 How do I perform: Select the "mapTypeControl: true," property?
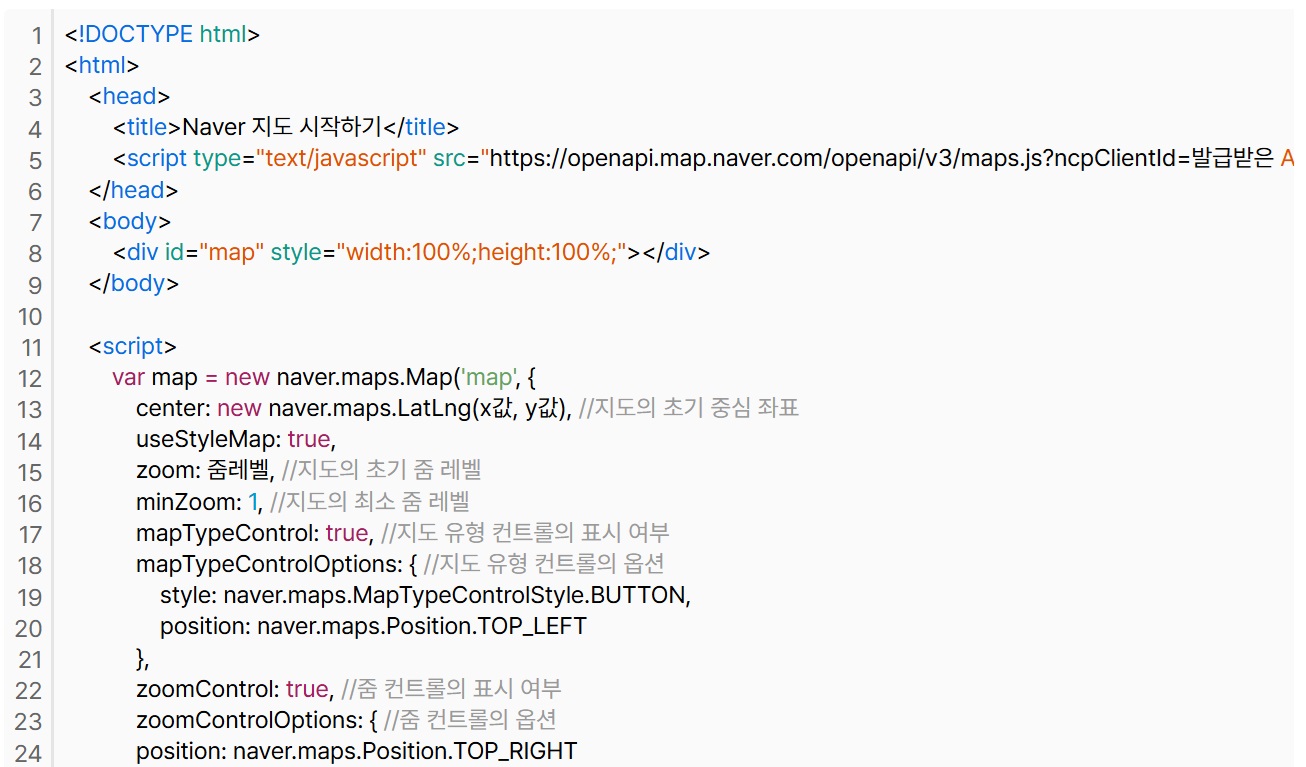click(x=255, y=533)
